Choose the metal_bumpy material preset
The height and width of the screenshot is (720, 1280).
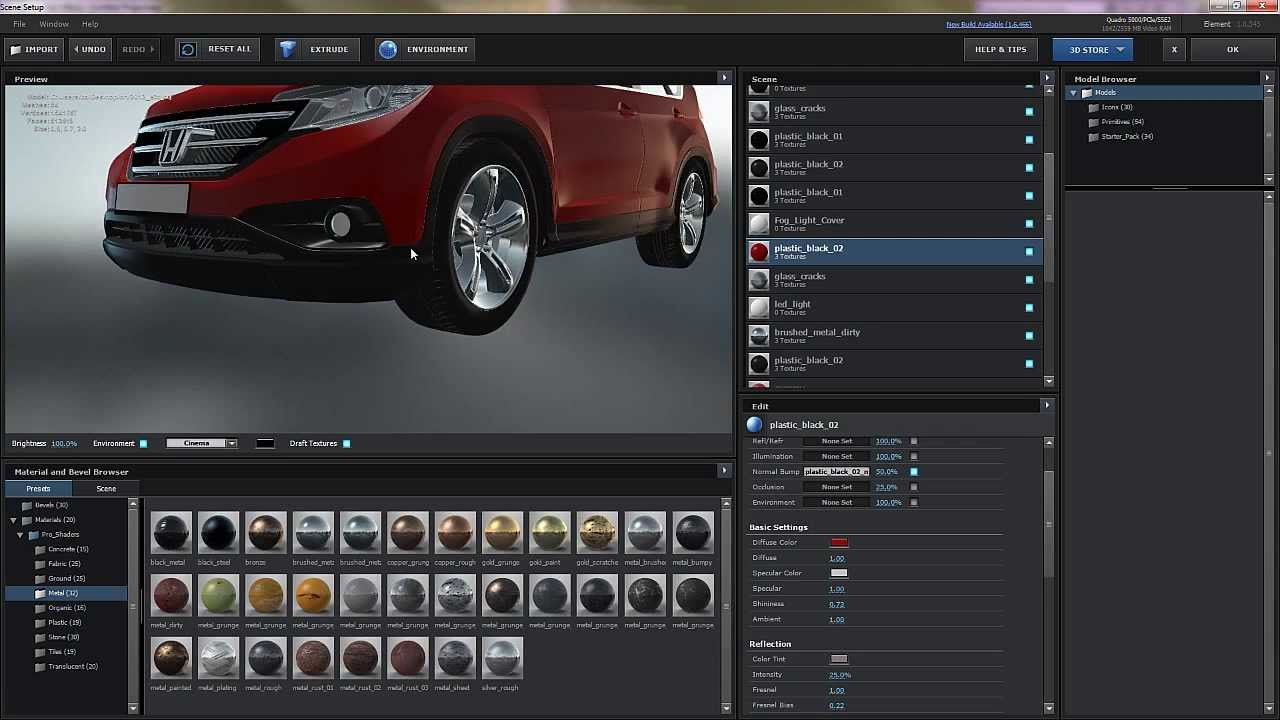pyautogui.click(x=692, y=533)
